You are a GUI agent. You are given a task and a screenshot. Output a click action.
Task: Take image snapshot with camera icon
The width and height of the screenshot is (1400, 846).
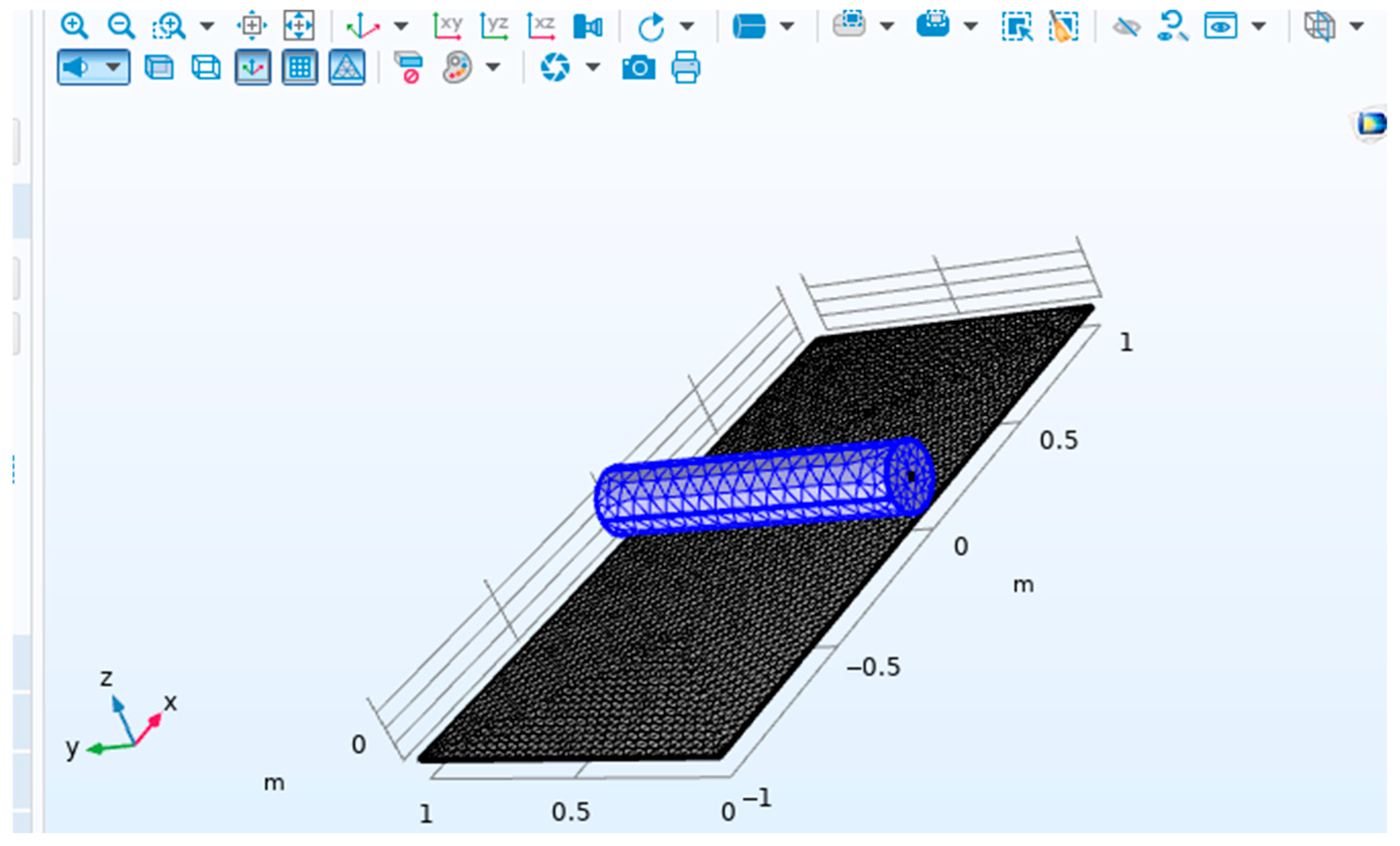(638, 68)
